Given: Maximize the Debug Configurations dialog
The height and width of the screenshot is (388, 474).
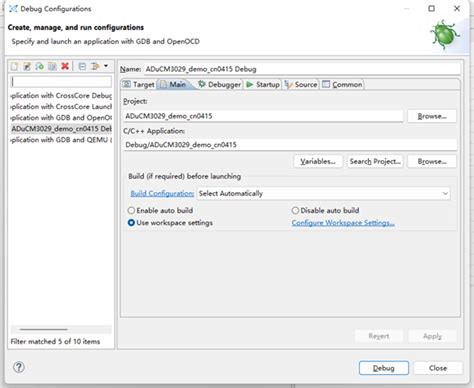Looking at the screenshot, I should 431,8.
